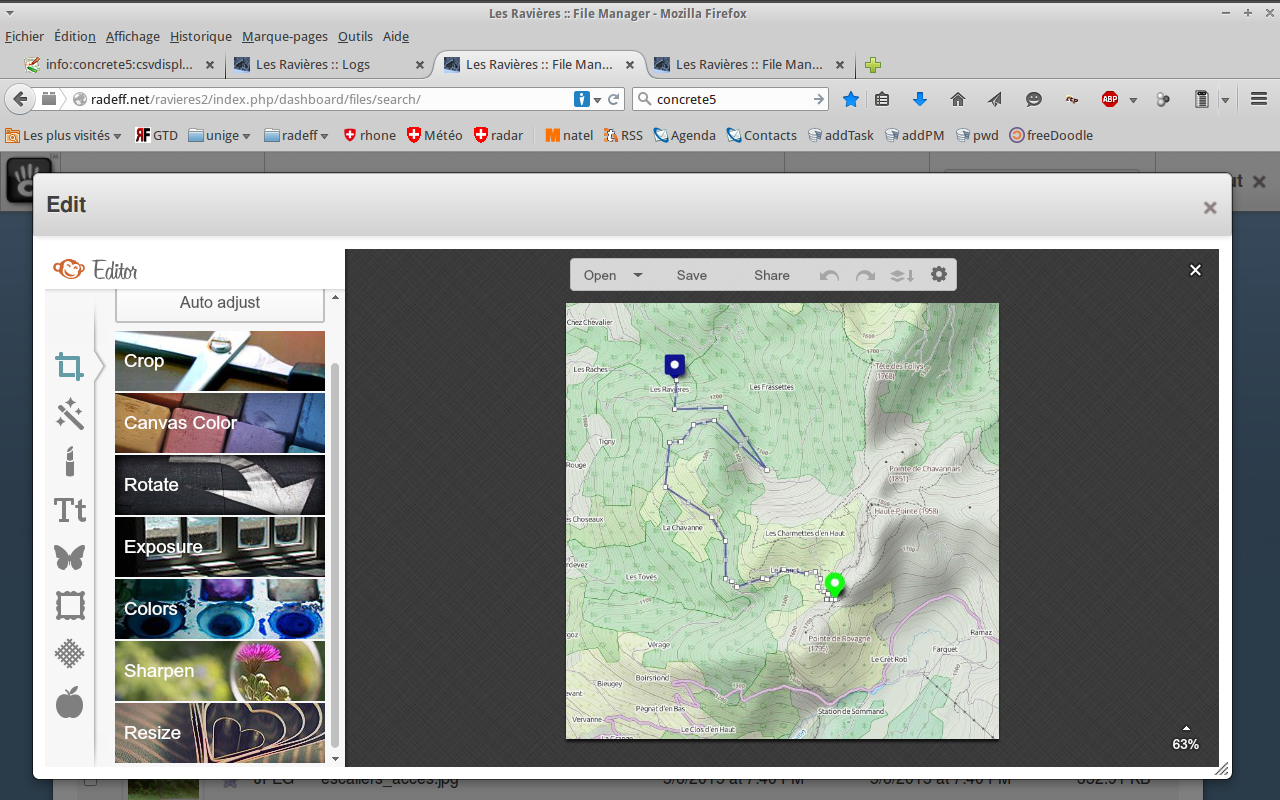
Task: Choose the frame borders icon
Action: [x=69, y=605]
